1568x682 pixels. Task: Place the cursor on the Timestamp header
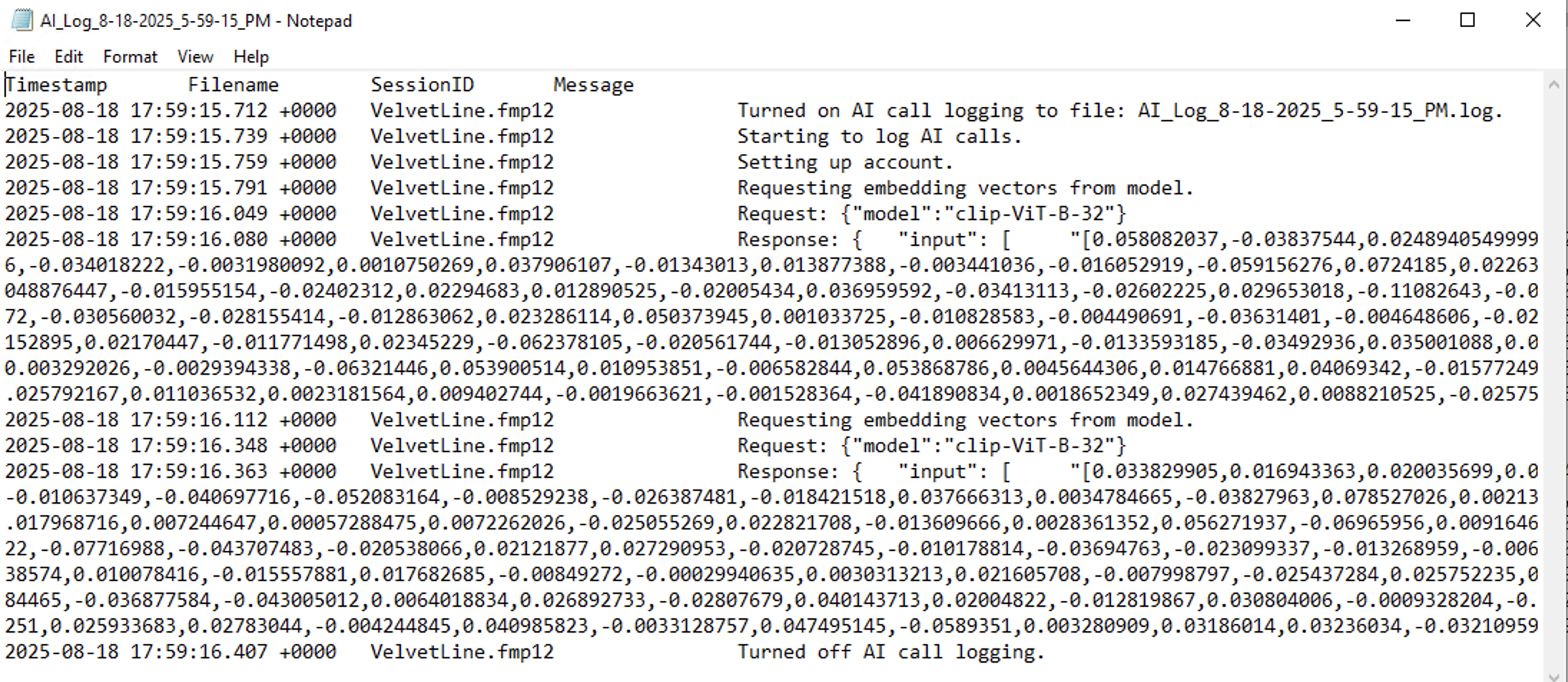pos(57,85)
